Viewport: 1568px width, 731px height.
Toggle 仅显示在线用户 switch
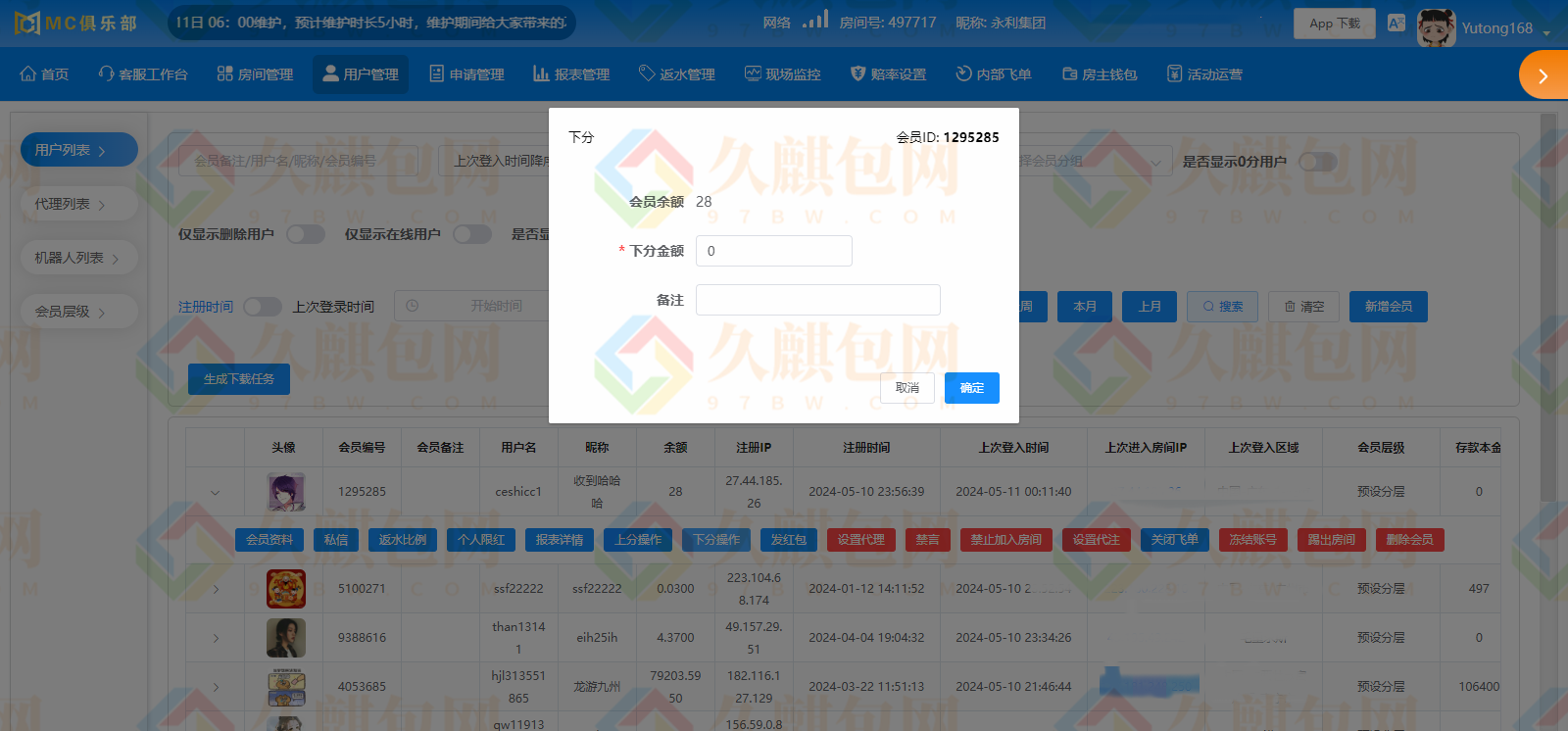tap(472, 234)
